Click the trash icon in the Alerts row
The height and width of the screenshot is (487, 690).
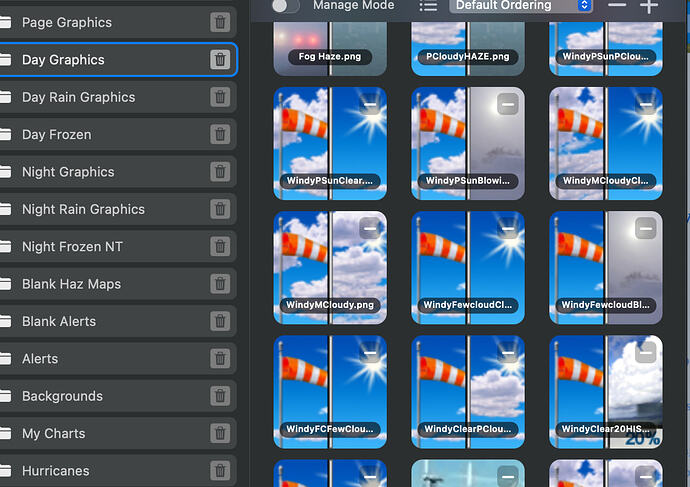pos(220,359)
